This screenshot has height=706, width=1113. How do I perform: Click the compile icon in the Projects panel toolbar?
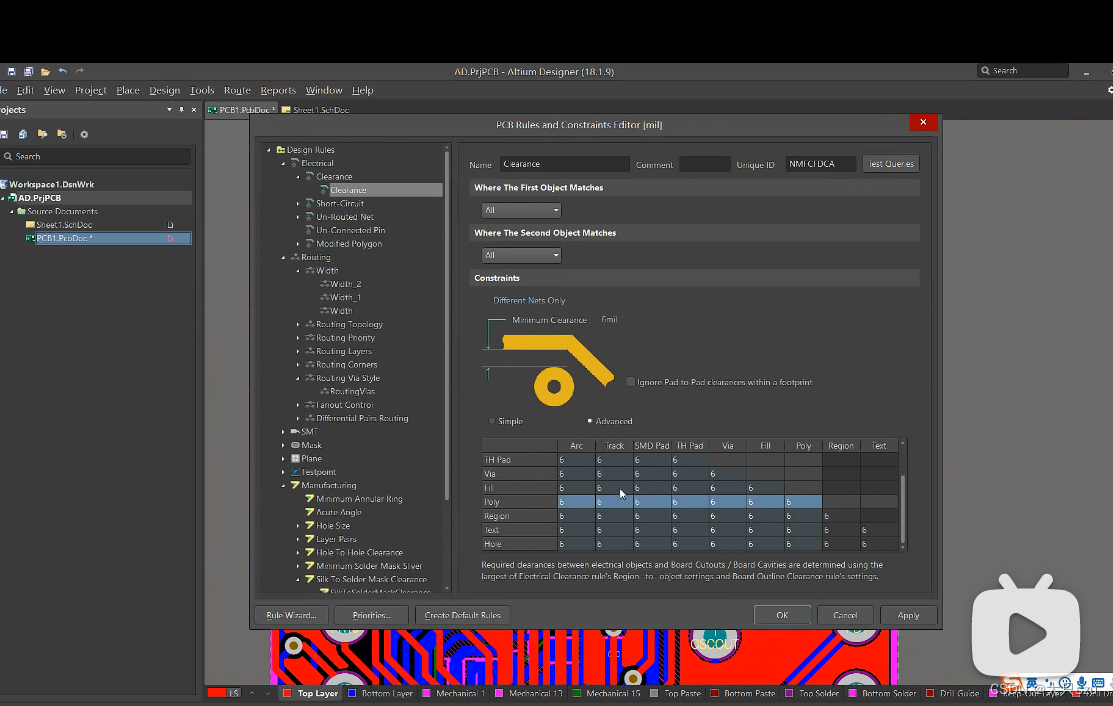coord(23,134)
